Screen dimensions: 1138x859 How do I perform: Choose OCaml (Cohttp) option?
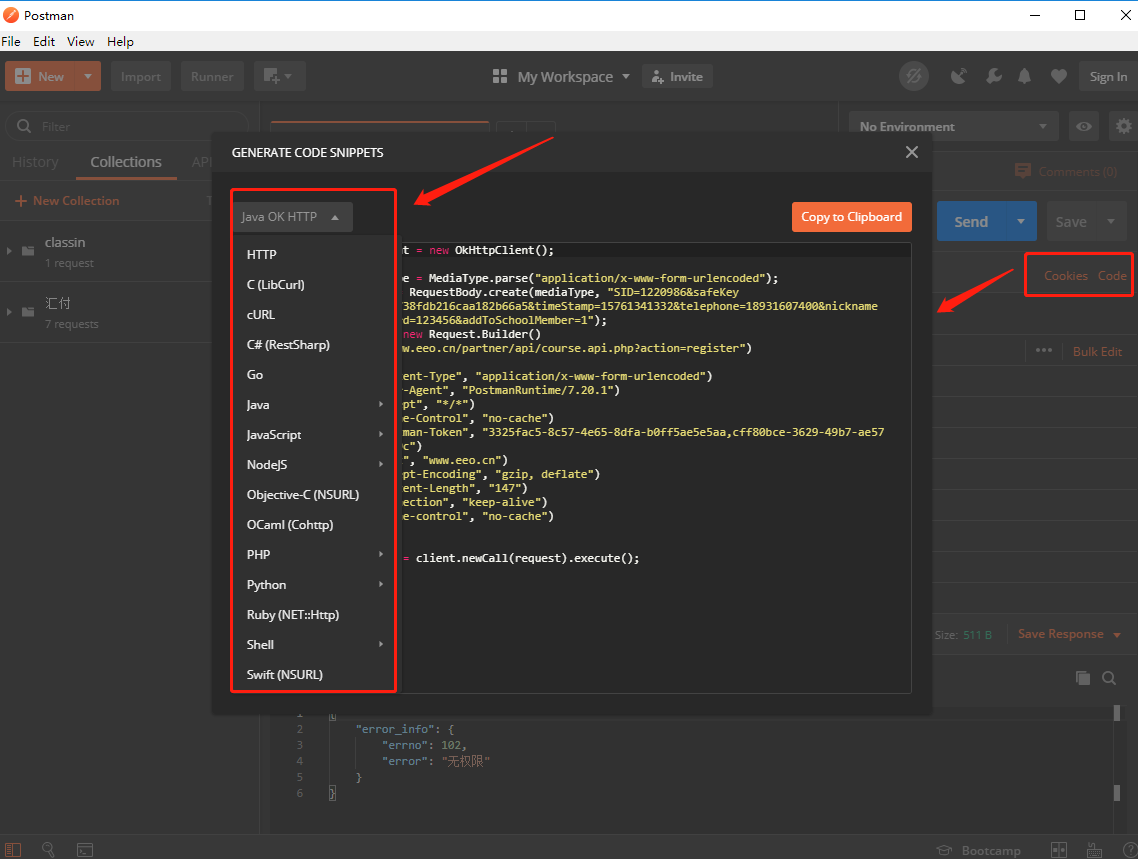pos(290,525)
